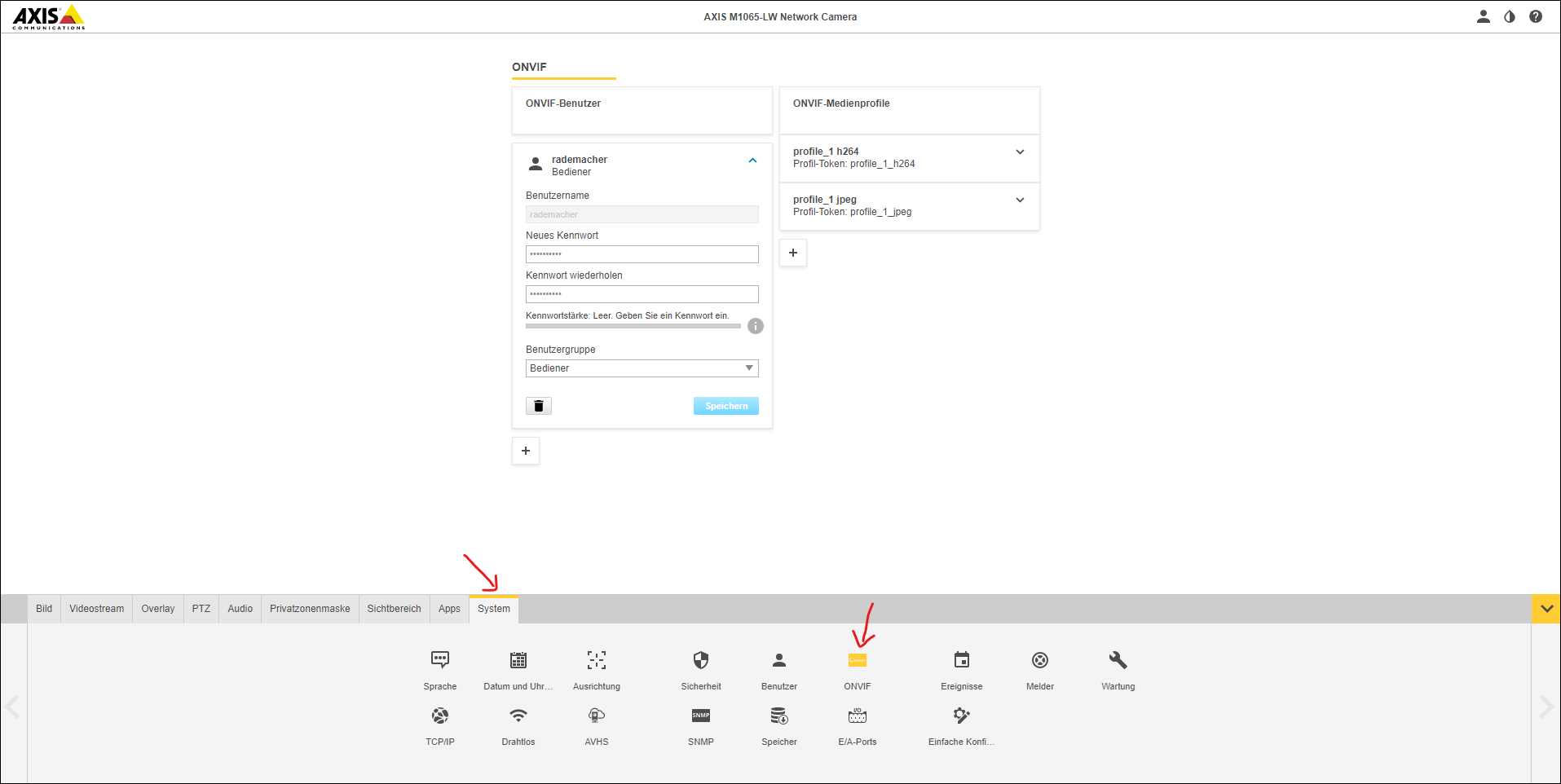Switch to the Privatzonenmaske tab
The height and width of the screenshot is (784, 1561).
[x=310, y=609]
